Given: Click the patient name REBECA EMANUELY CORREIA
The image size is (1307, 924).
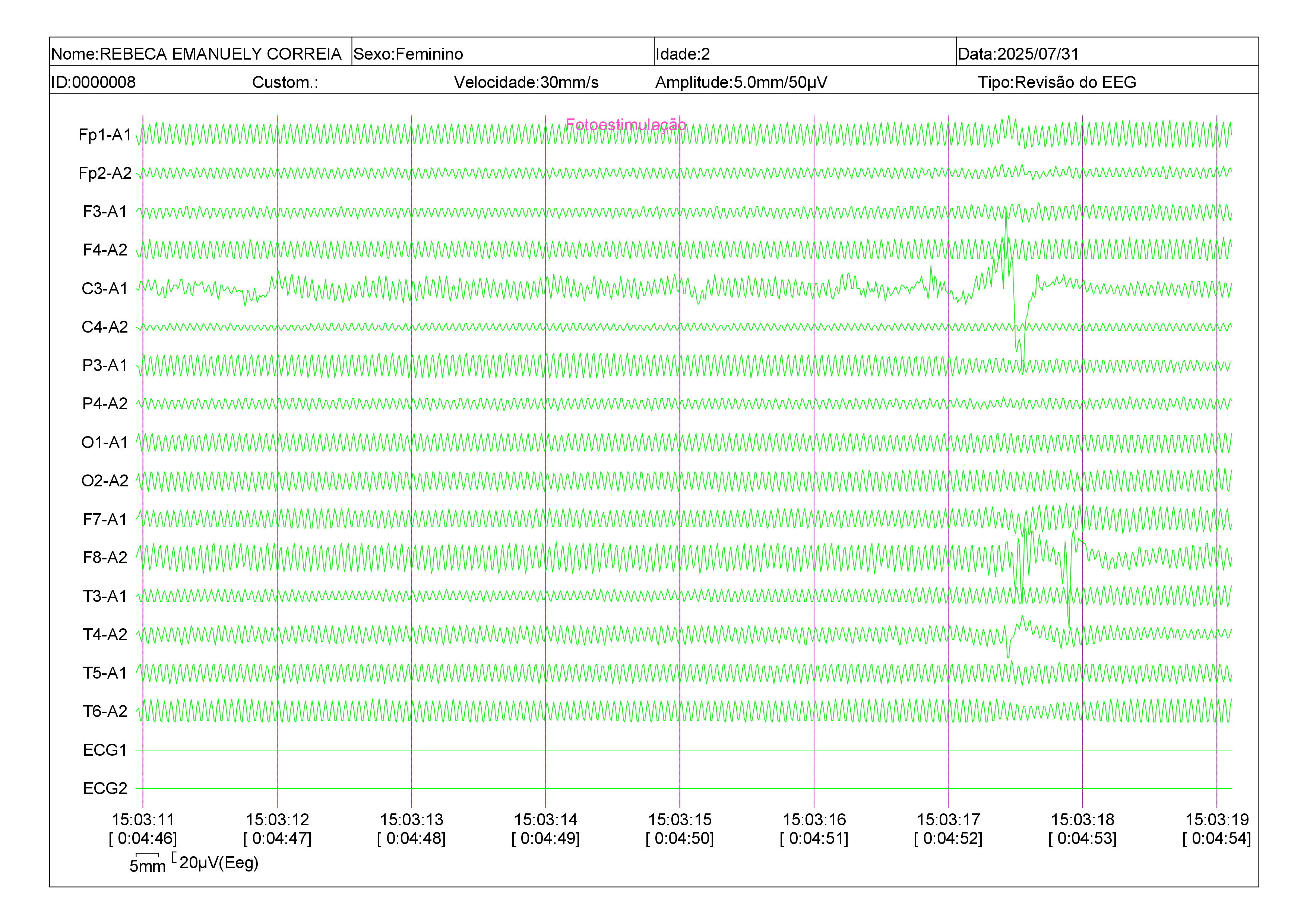Looking at the screenshot, I should point(220,54).
